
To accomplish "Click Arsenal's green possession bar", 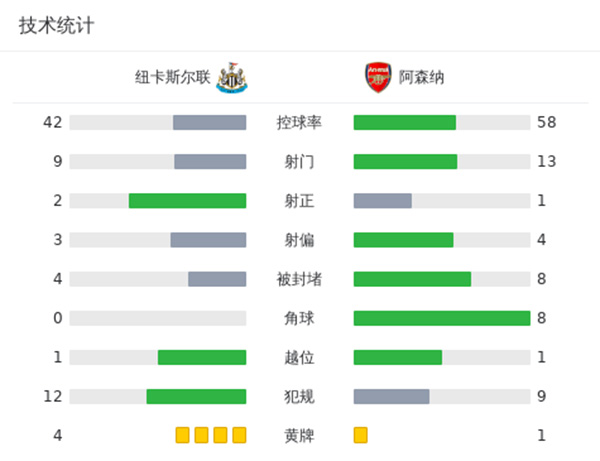I will 404,122.
